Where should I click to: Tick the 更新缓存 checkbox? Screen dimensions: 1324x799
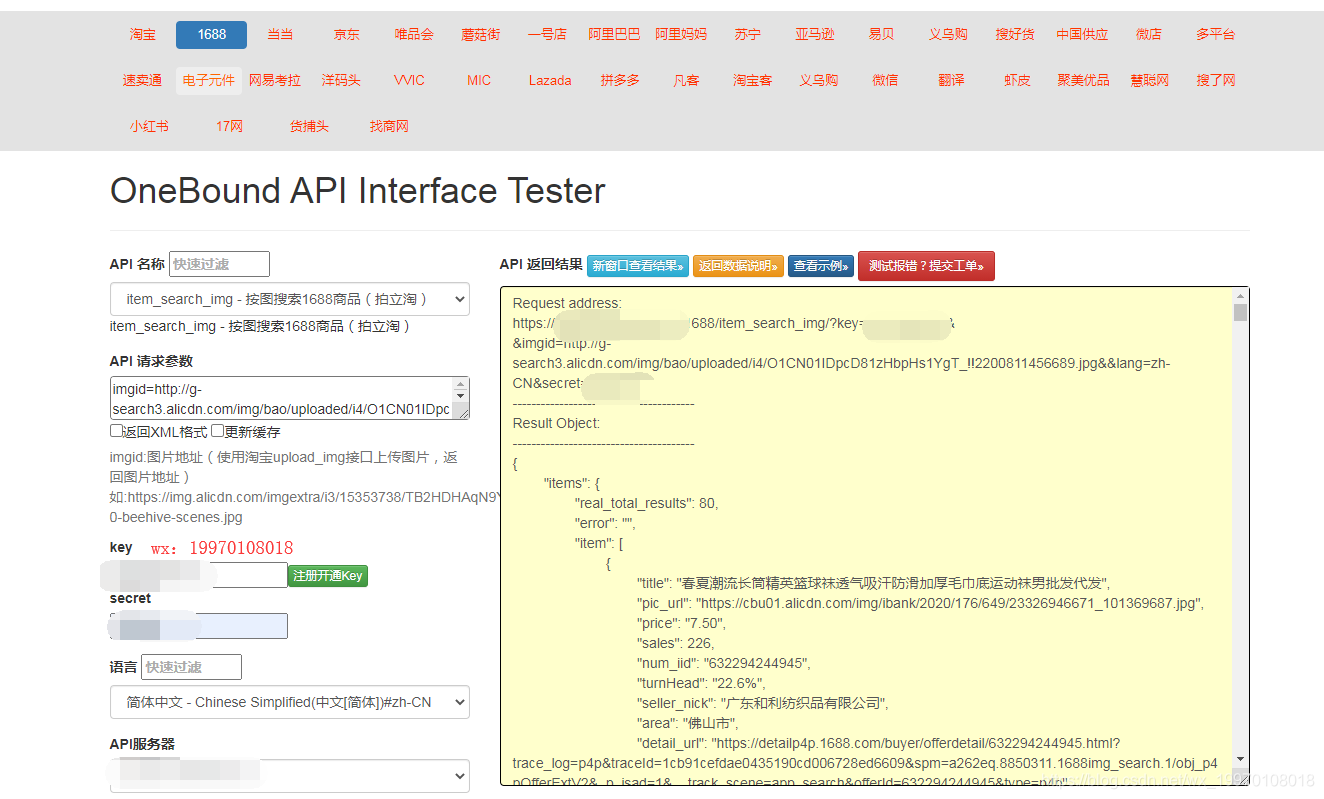click(x=217, y=431)
